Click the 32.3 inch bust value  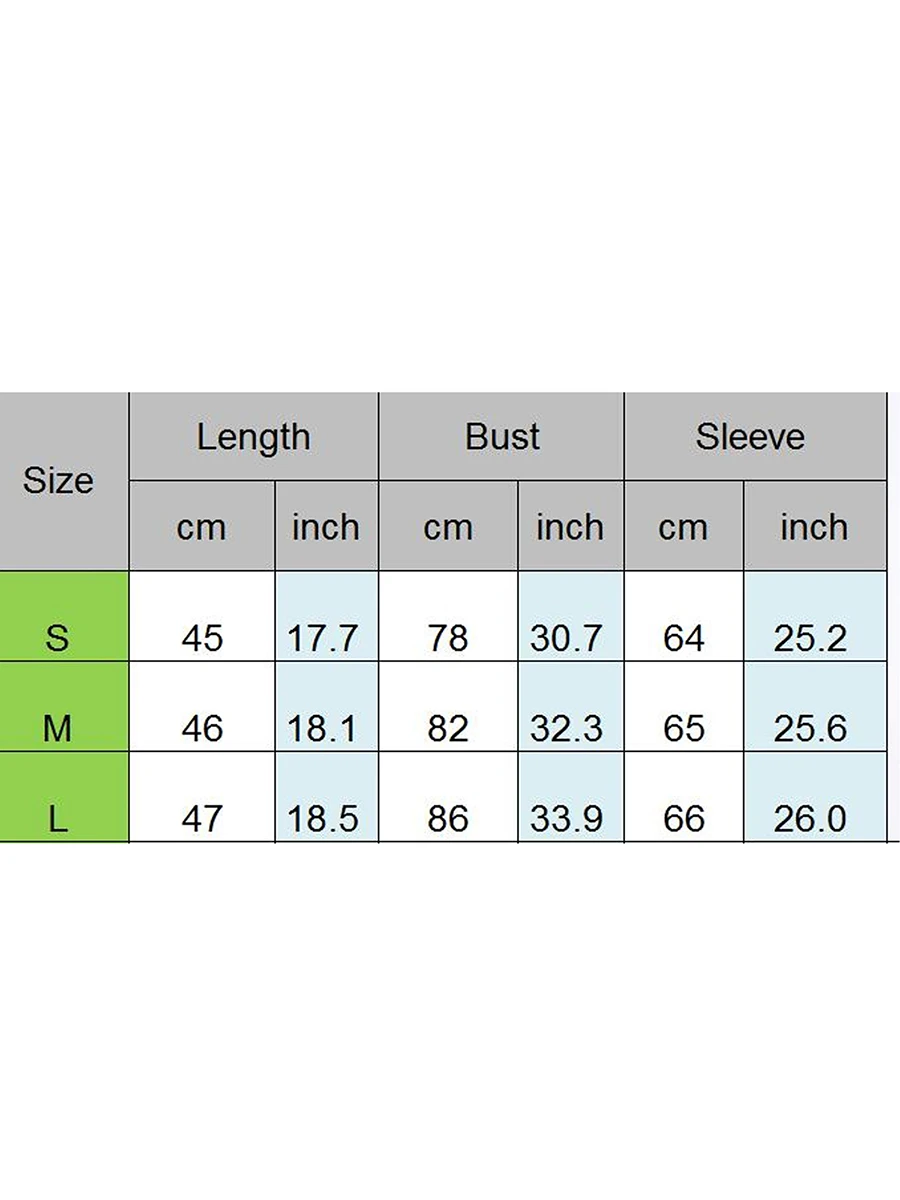pos(566,729)
